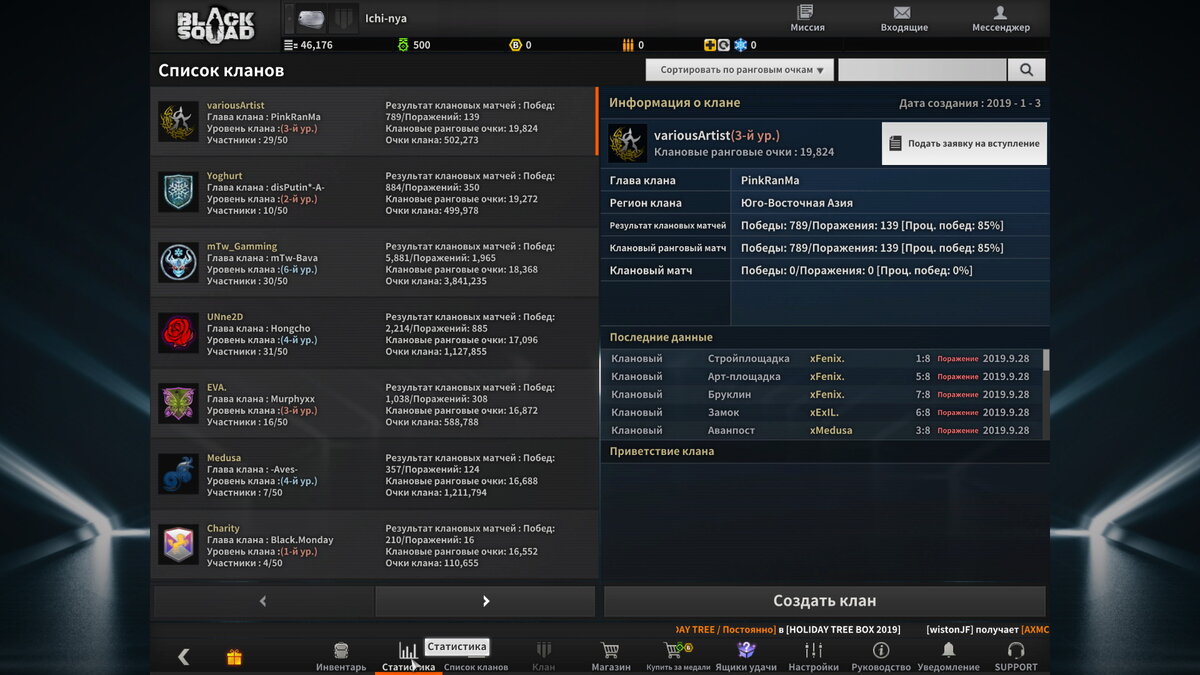Viewport: 1200px width, 675px height.
Task: Open Настройки settings sliders
Action: 813,657
